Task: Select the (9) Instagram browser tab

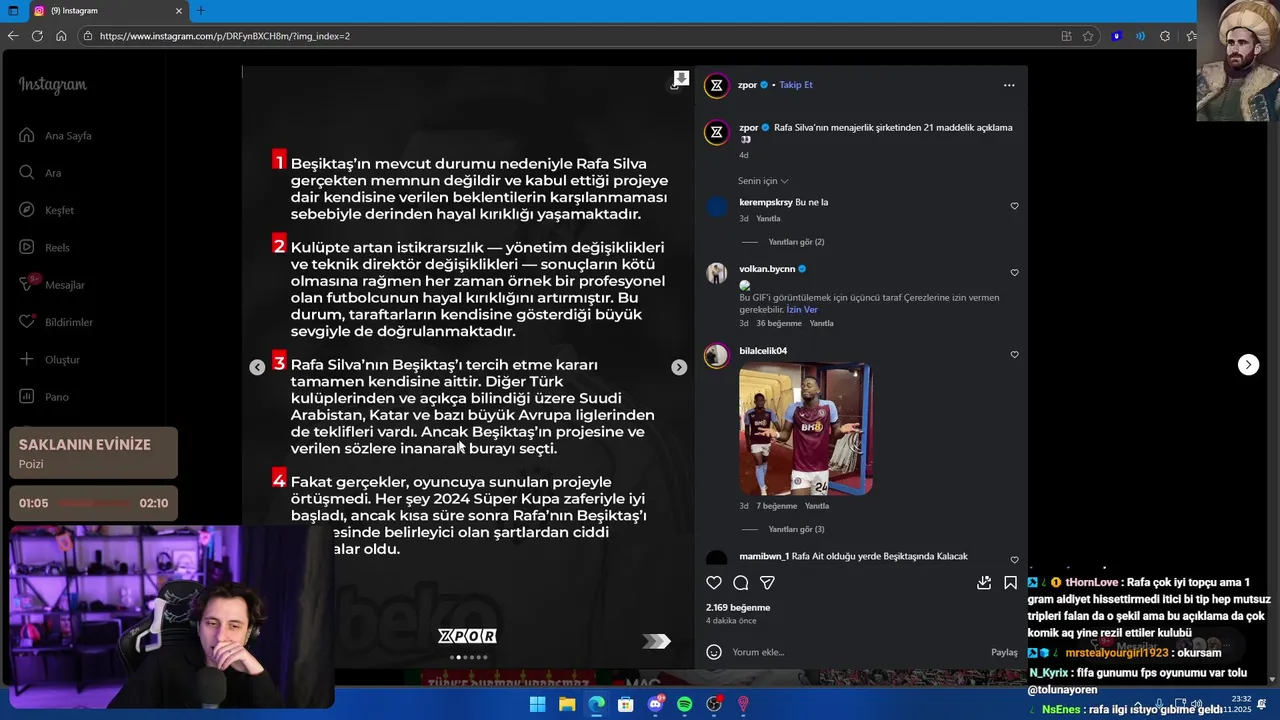Action: point(107,11)
